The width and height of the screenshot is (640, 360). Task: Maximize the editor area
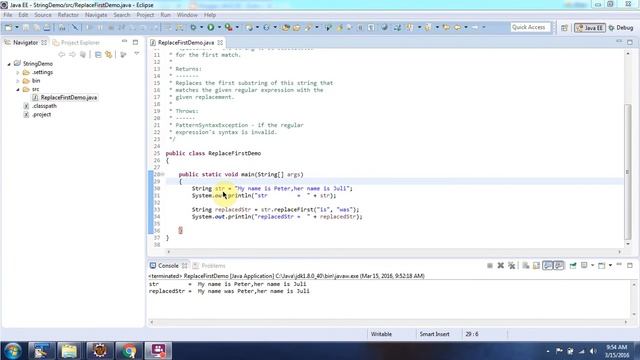(630, 42)
